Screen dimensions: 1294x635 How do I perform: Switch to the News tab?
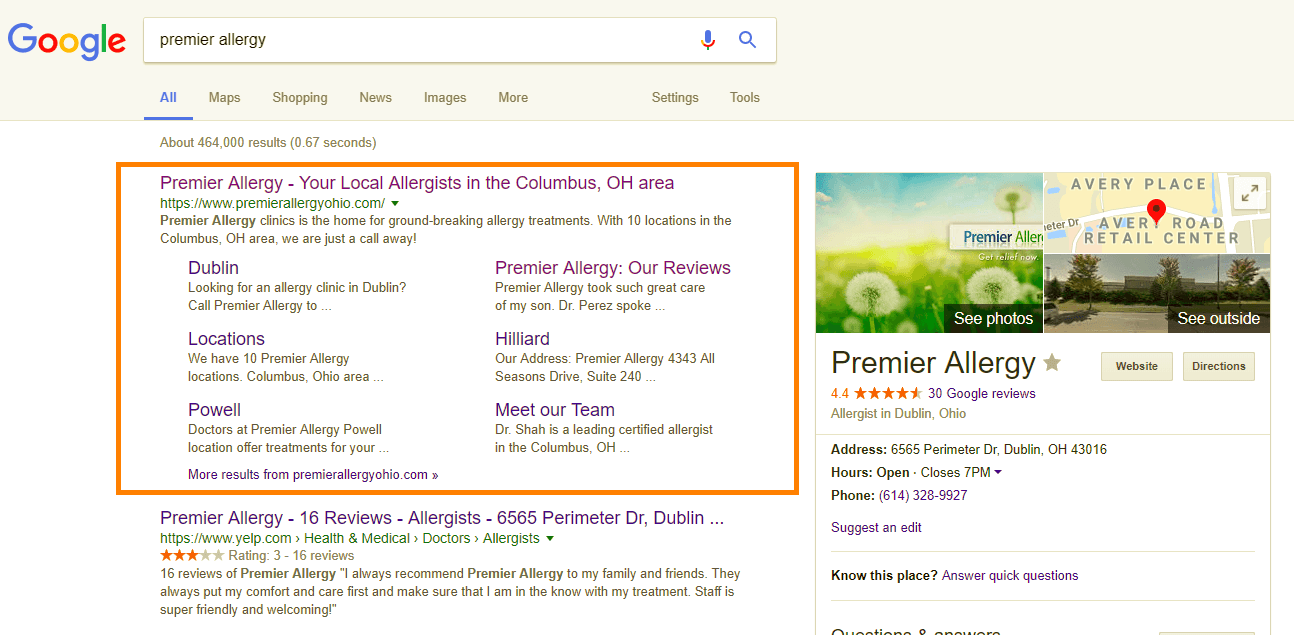coord(376,97)
